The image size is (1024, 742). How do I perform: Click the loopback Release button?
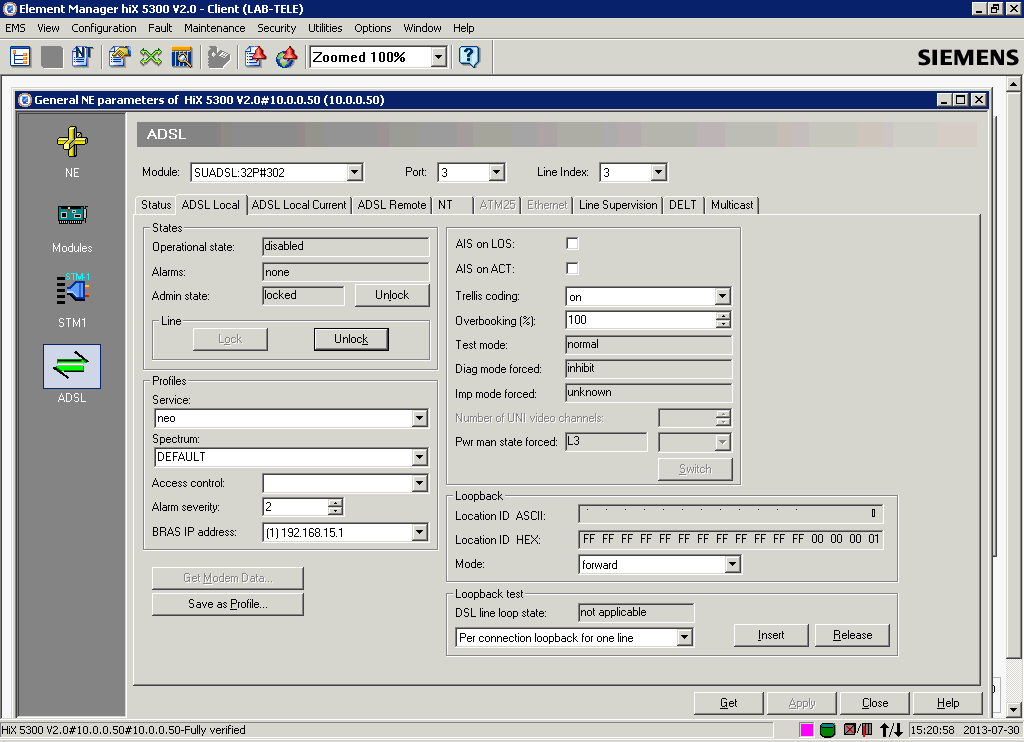pyautogui.click(x=852, y=635)
